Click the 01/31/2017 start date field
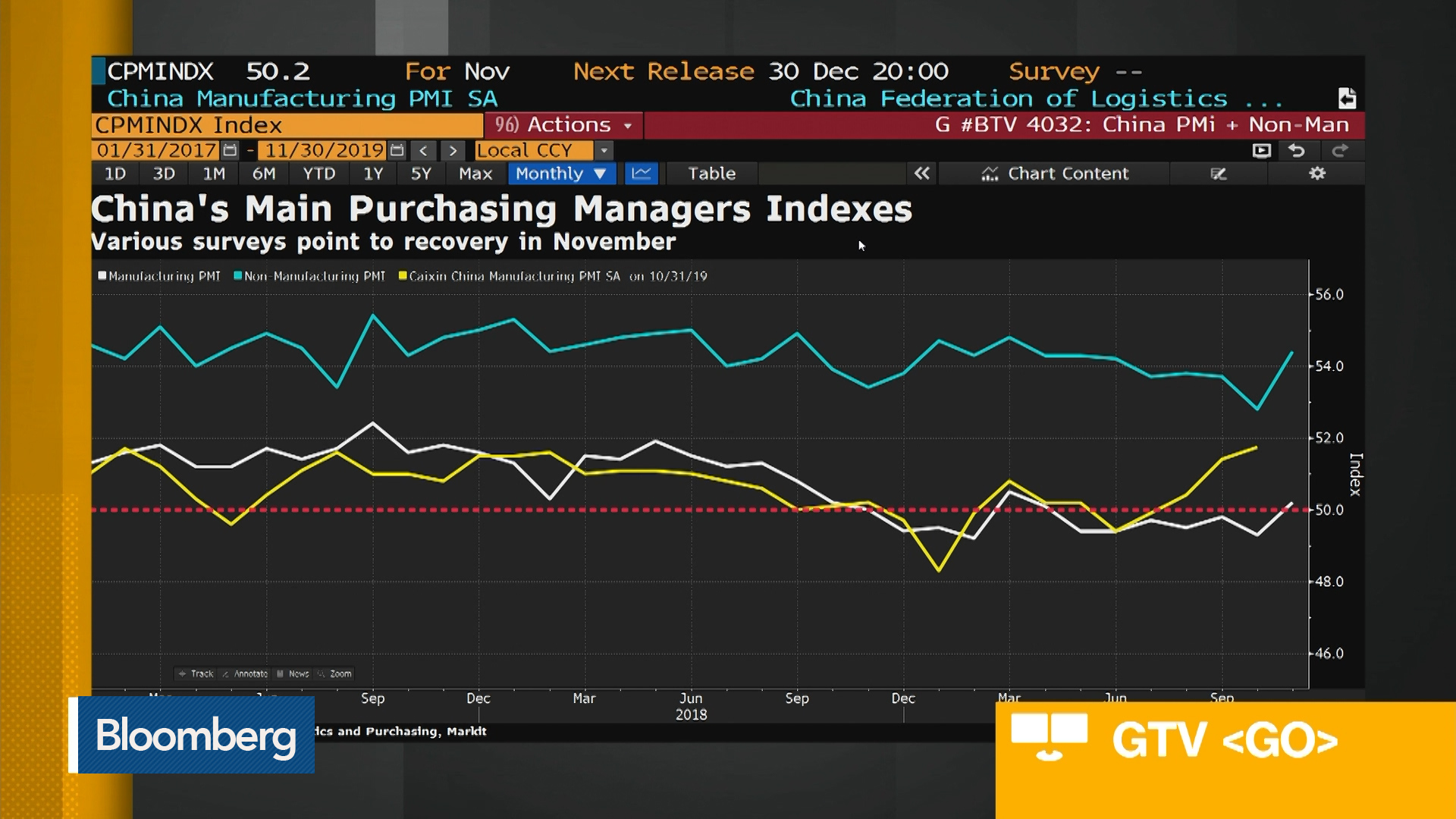Viewport: 1456px width, 819px height. coord(155,150)
